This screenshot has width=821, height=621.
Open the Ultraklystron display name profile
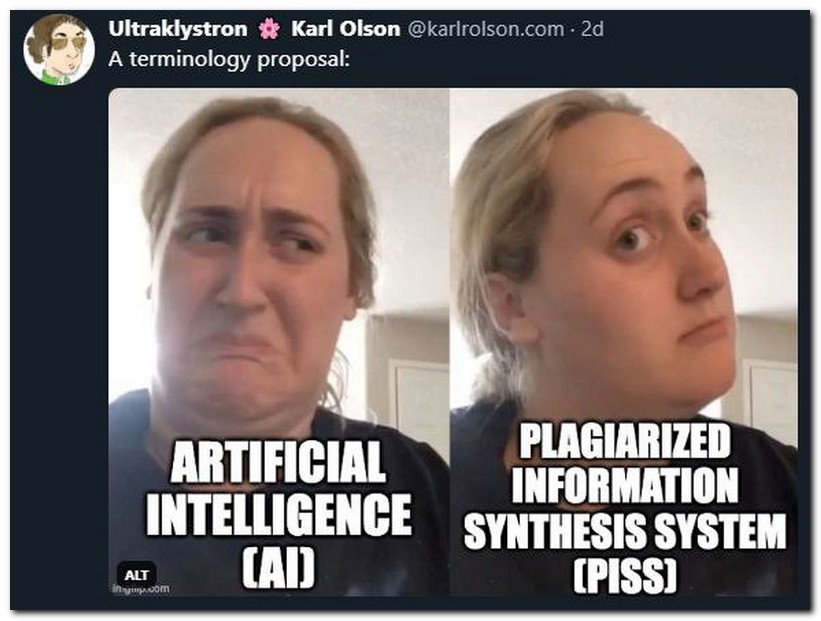tap(178, 29)
